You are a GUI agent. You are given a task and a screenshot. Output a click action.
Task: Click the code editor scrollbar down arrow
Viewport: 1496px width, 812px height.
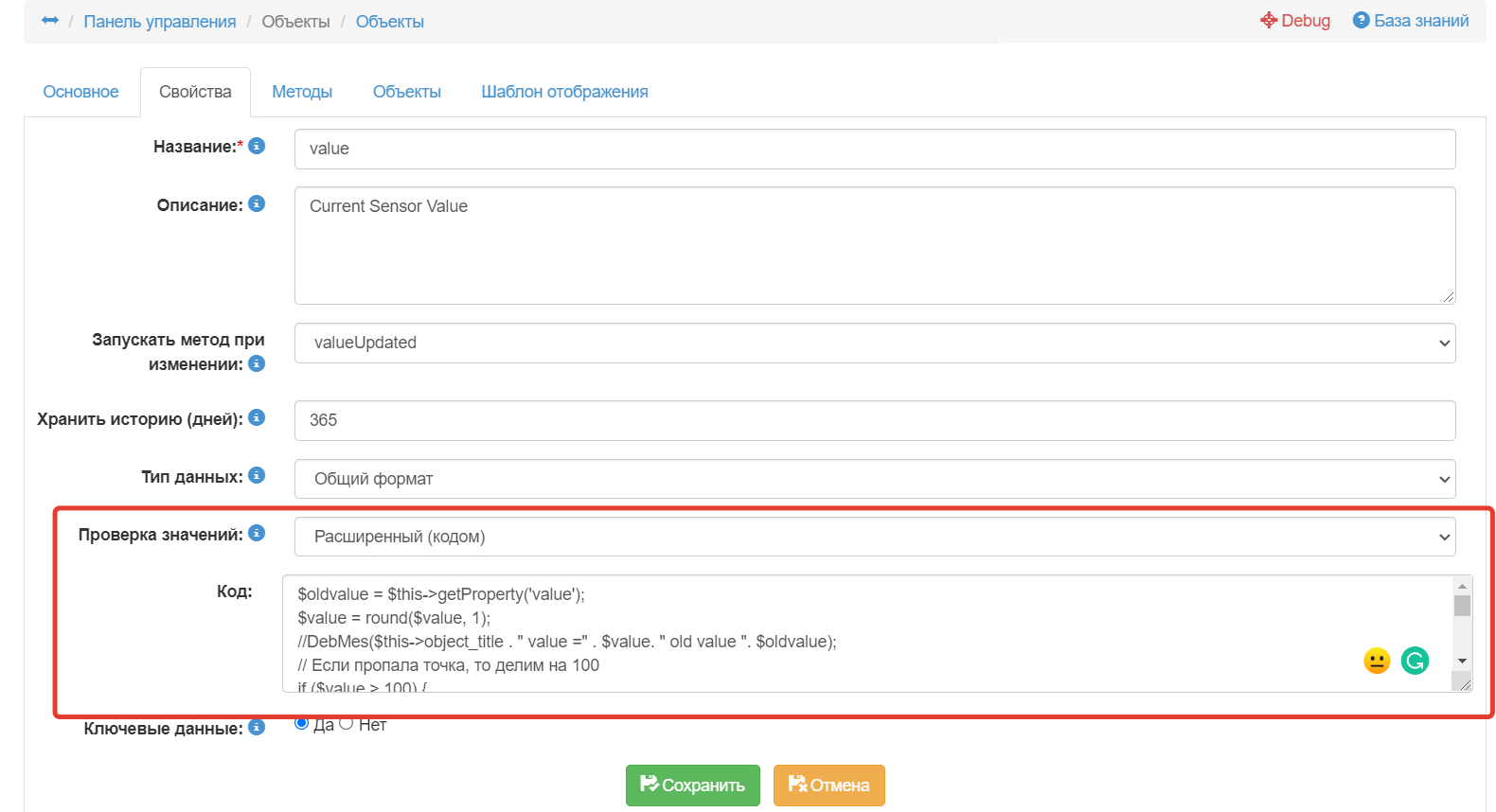coord(1462,662)
